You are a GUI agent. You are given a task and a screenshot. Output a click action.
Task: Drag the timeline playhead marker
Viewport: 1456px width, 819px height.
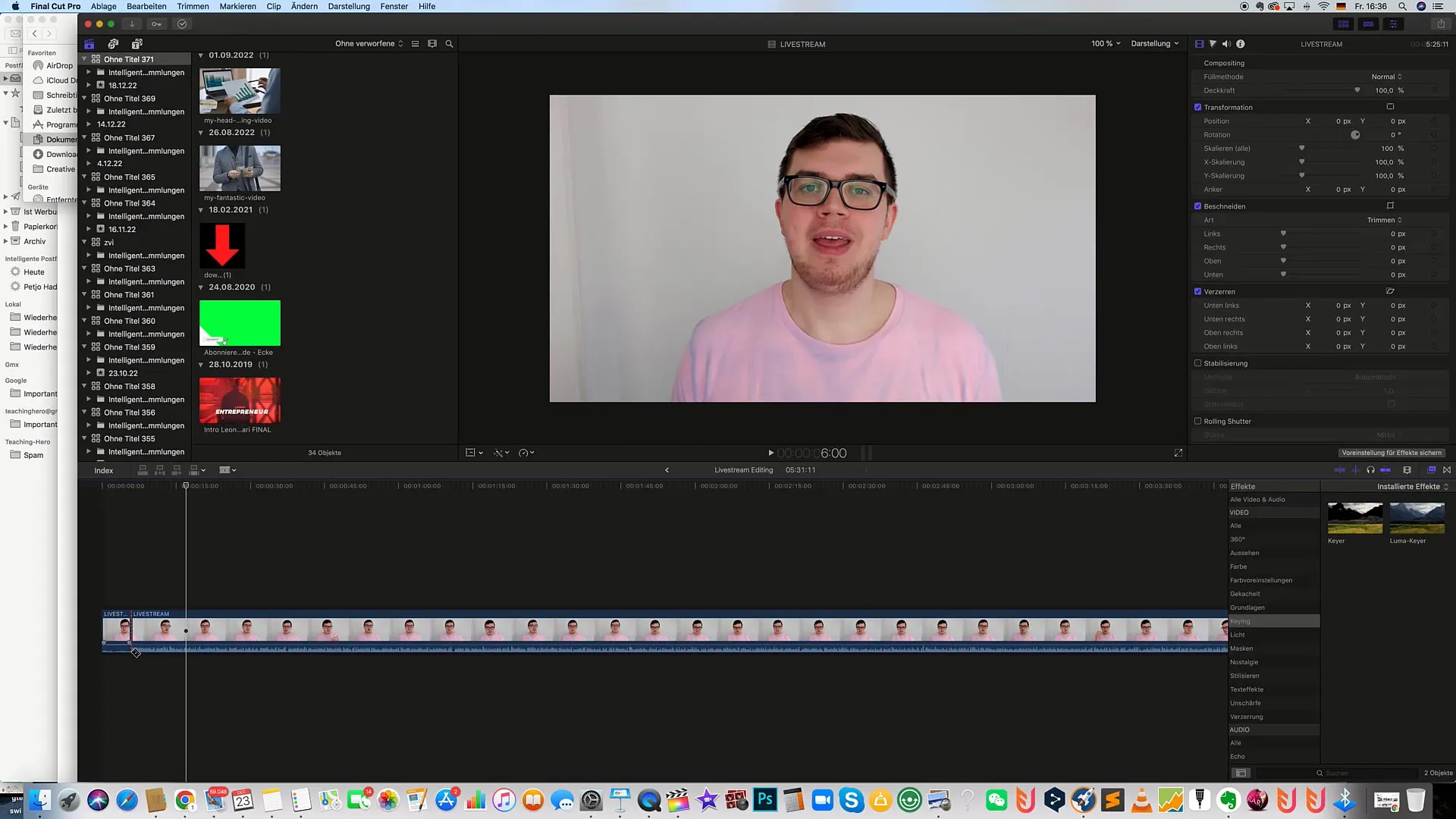pos(186,485)
